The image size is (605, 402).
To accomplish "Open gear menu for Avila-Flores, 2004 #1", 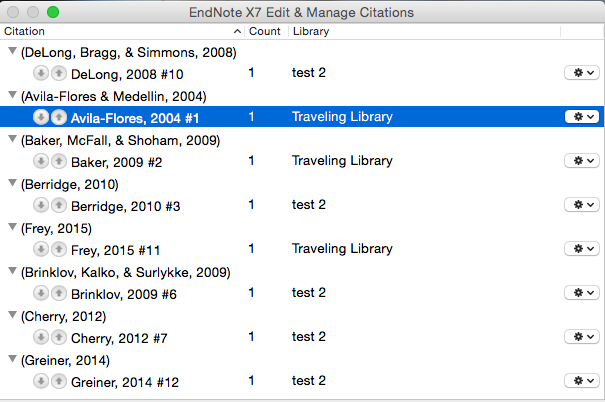I will click(x=580, y=118).
